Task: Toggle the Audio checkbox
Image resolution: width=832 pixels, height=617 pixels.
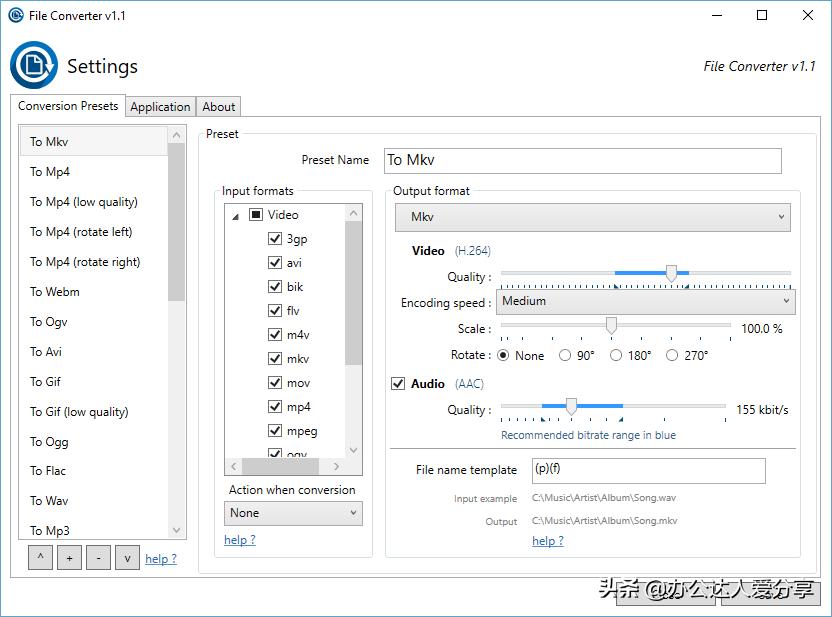Action: point(398,384)
